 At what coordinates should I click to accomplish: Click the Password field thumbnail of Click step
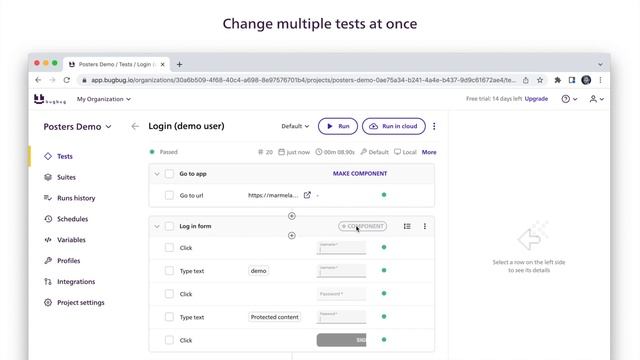(x=341, y=294)
